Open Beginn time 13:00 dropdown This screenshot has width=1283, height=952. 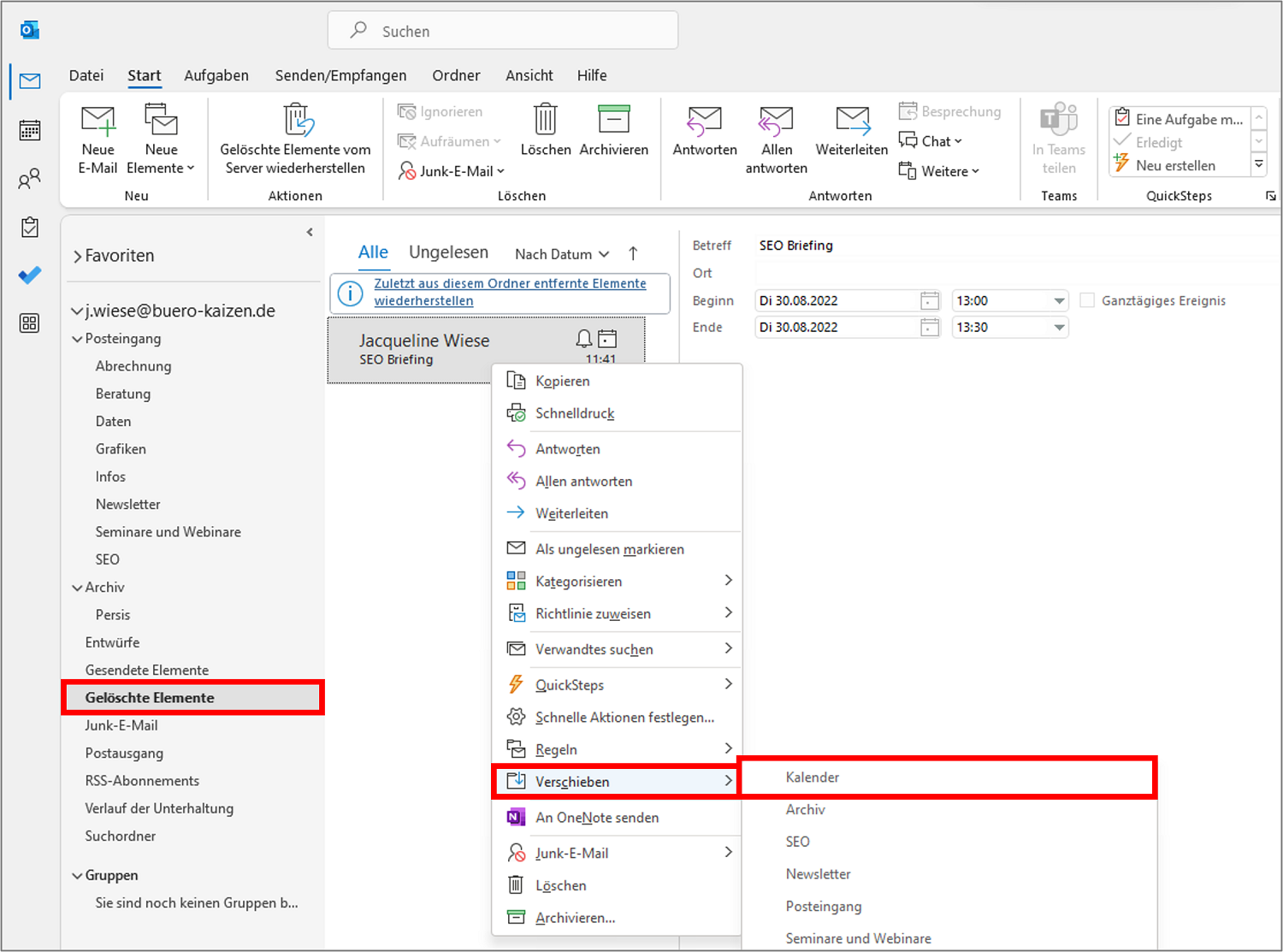(x=1059, y=300)
